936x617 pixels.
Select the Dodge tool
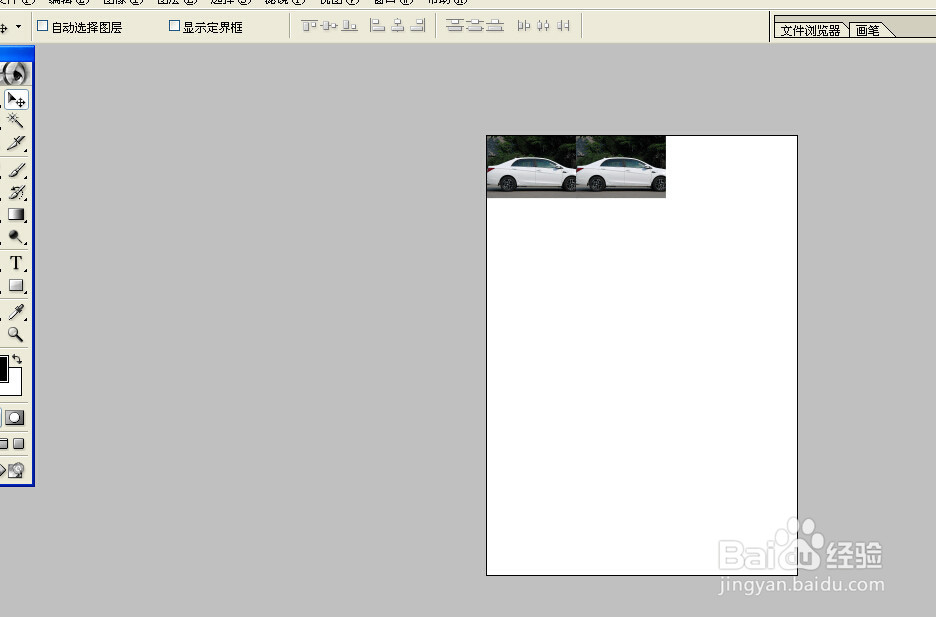click(x=16, y=237)
